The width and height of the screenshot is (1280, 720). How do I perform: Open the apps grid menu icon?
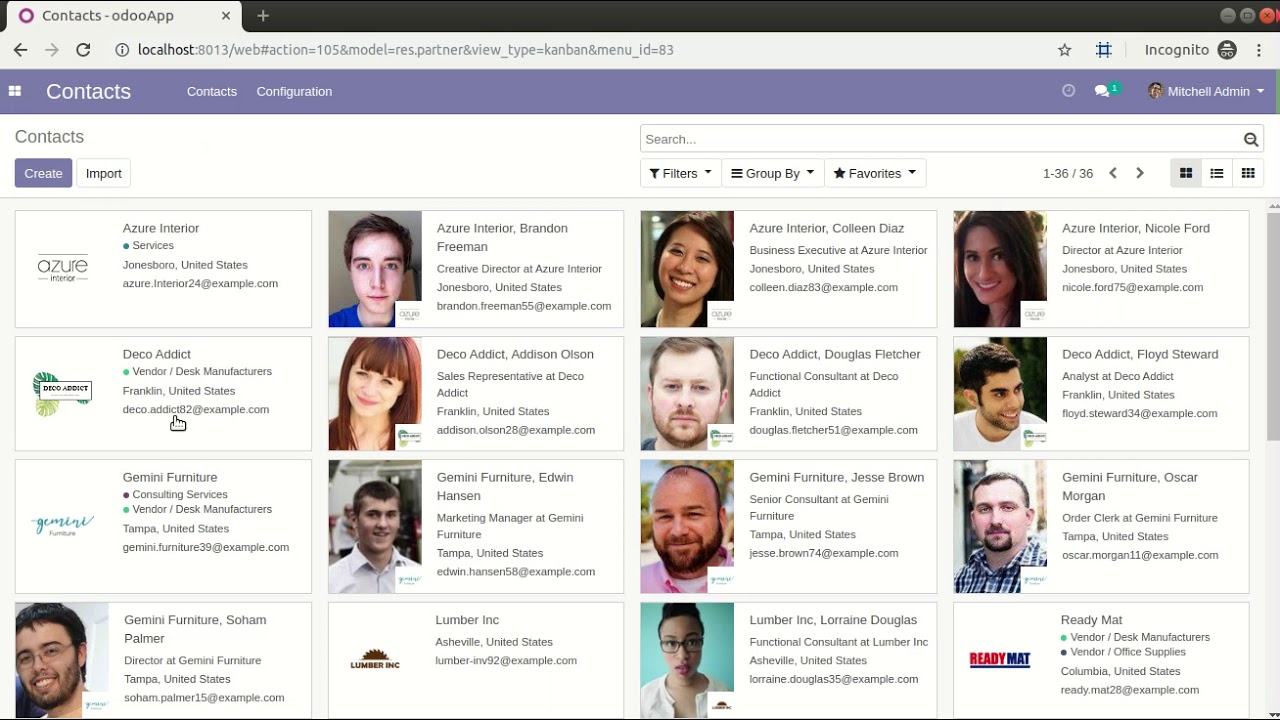pyautogui.click(x=15, y=91)
